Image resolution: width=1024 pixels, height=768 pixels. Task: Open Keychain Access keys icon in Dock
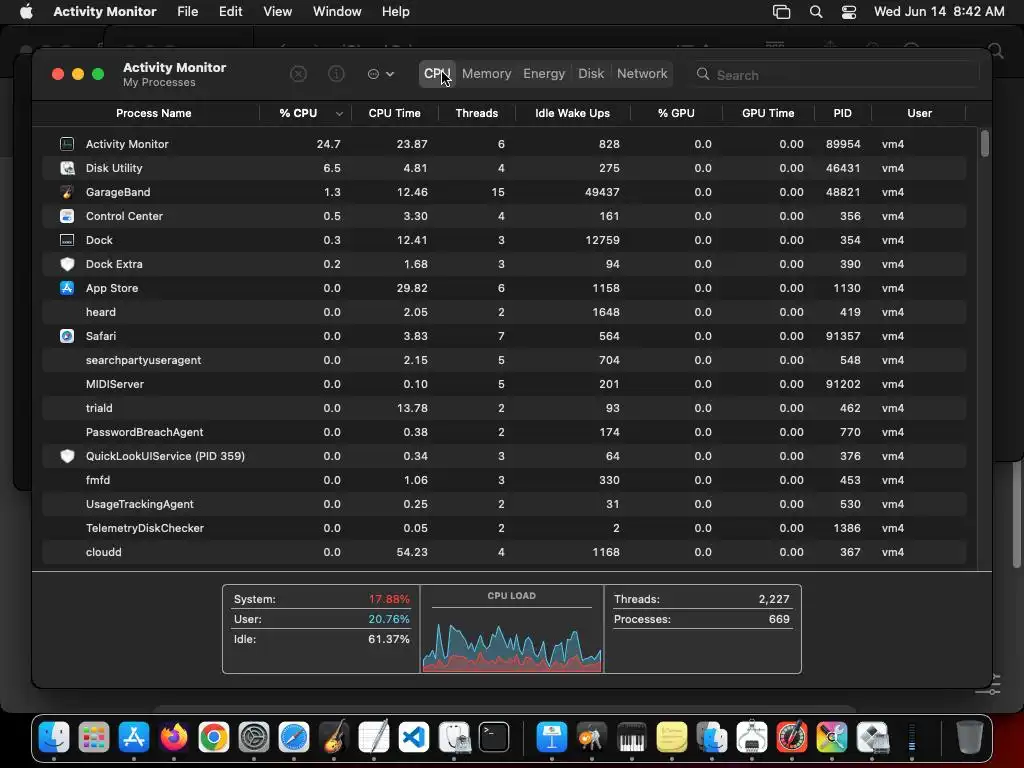(x=592, y=738)
